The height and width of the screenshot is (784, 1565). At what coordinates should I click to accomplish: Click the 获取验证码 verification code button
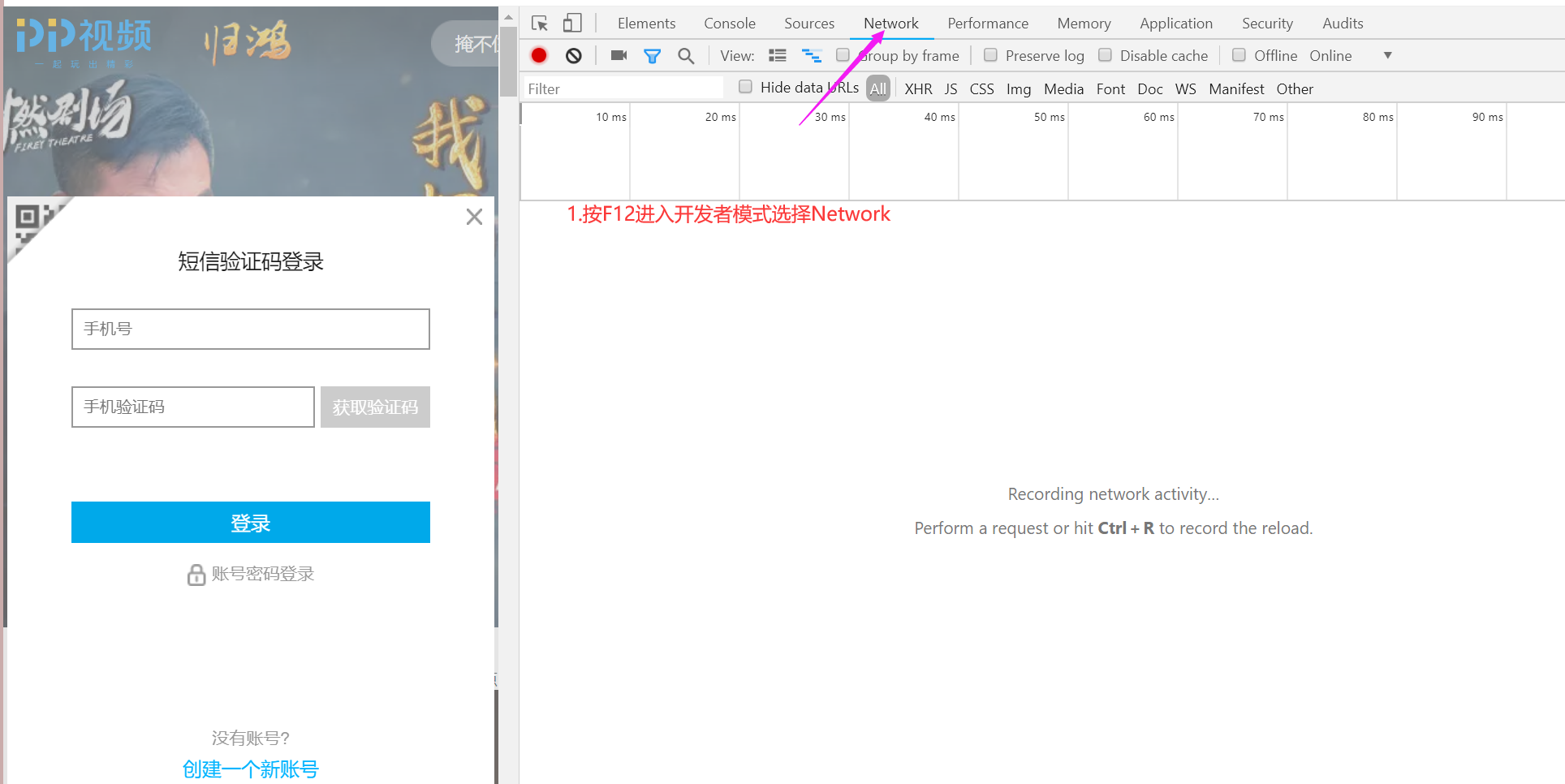coord(374,407)
